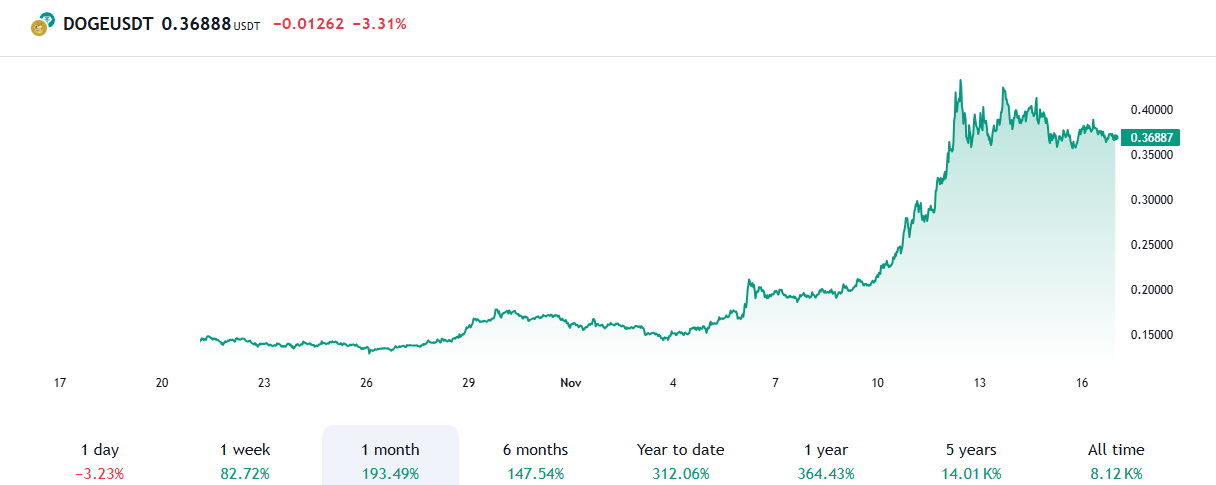Open the DOGEUSDT symbol title

point(108,24)
